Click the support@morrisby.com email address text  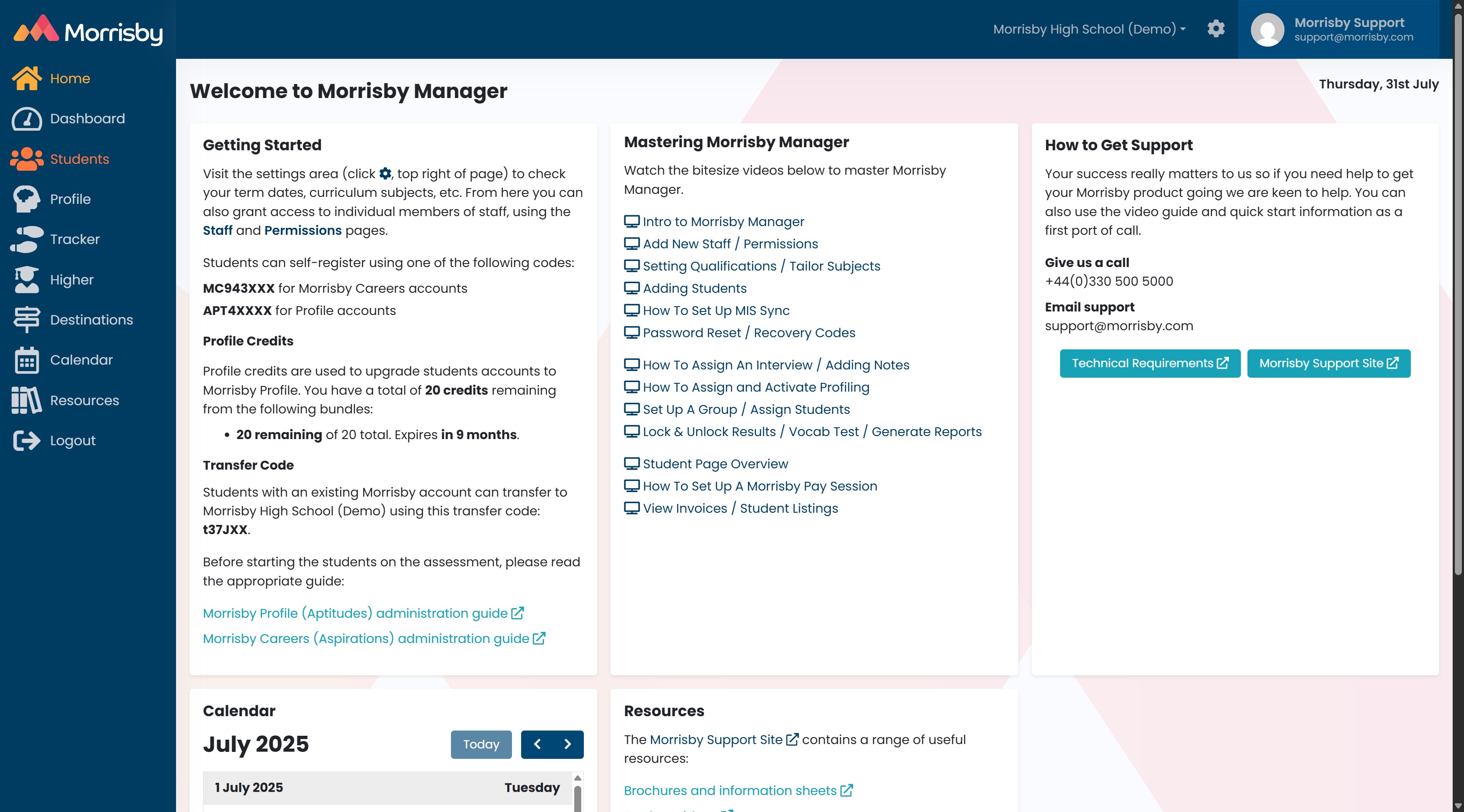(1118, 325)
